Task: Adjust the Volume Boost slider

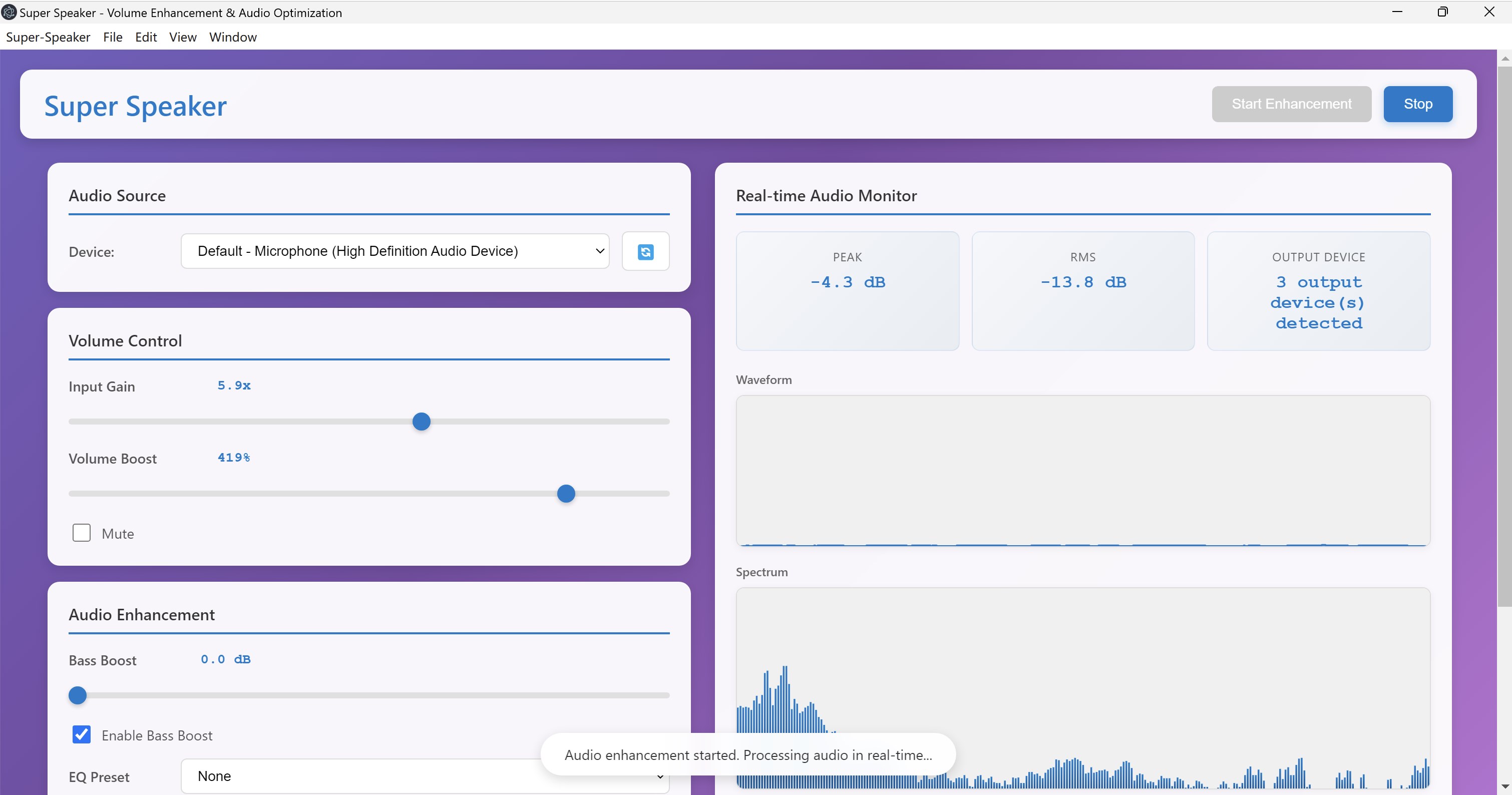Action: 565,494
